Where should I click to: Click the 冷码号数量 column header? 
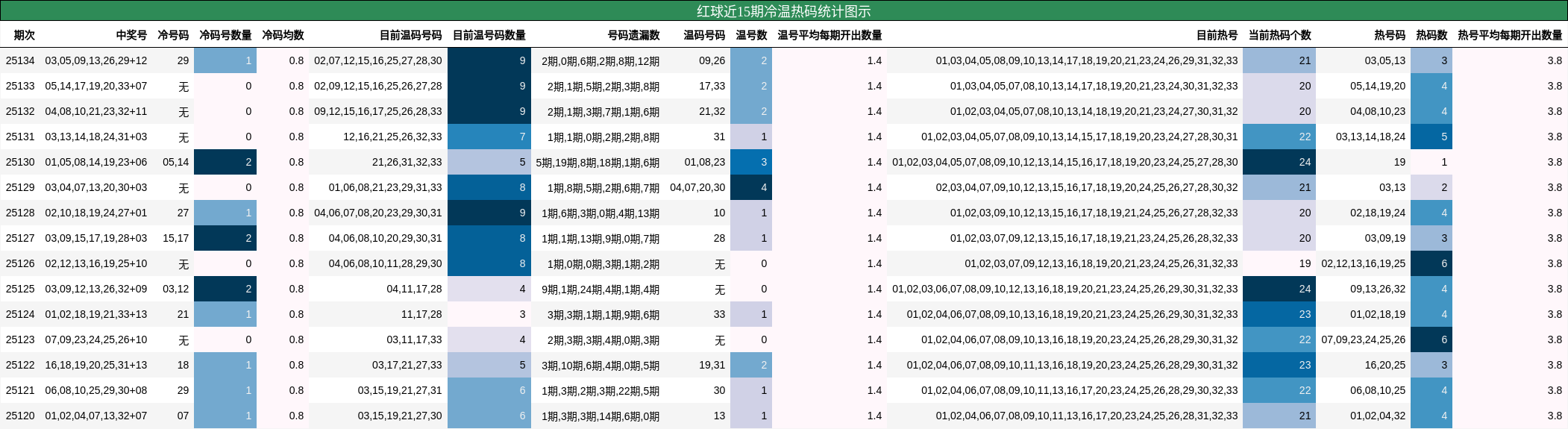(x=225, y=35)
